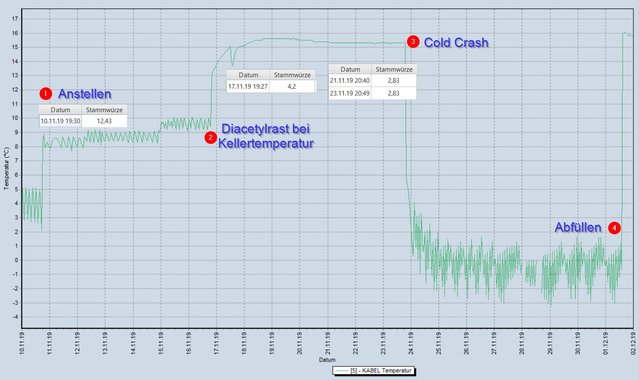Click the "2,83" value in the 21.11.19 row
This screenshot has width=639, height=380.
pos(394,81)
